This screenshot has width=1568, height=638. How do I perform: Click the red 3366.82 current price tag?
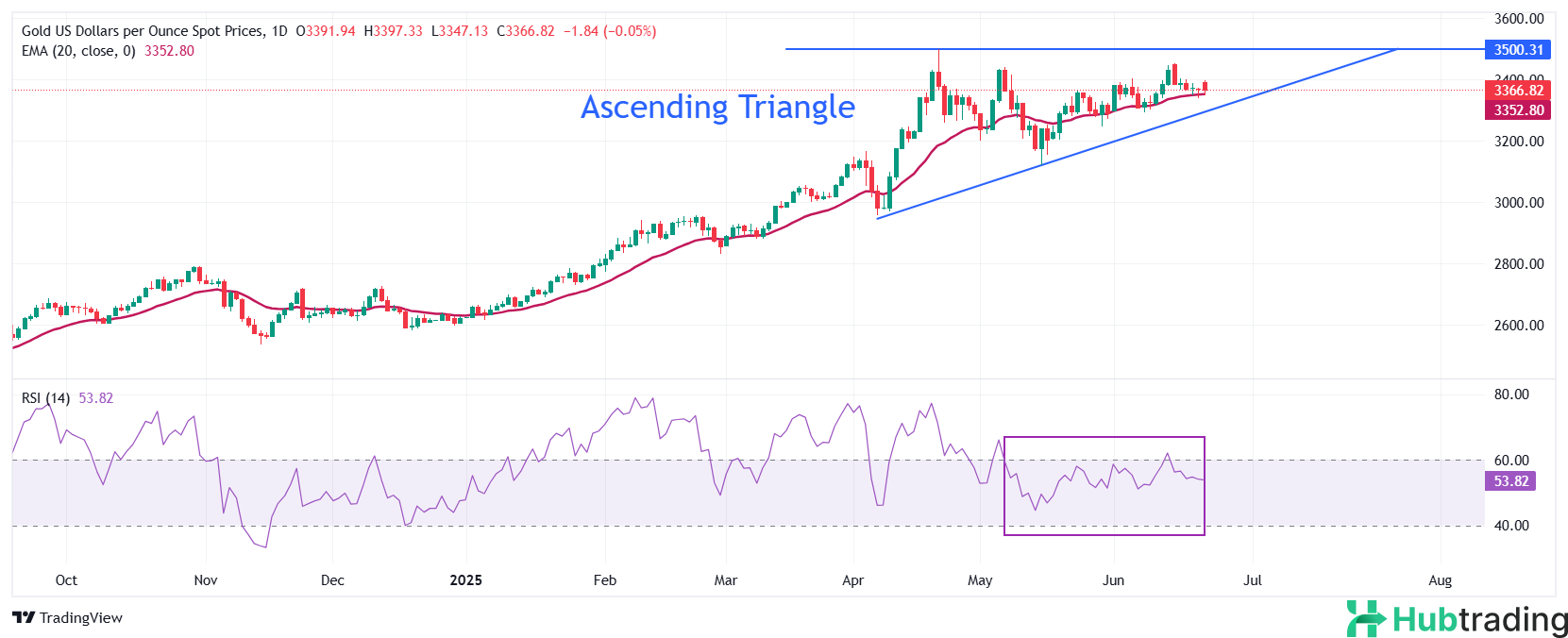[x=1518, y=91]
